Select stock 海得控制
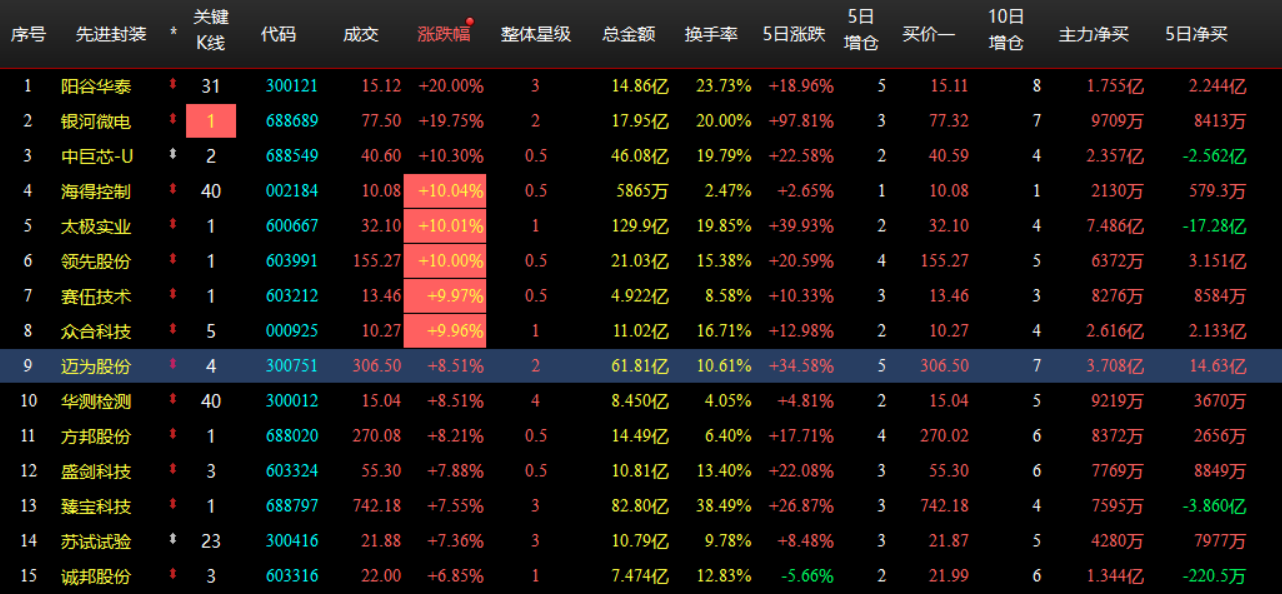The width and height of the screenshot is (1282, 594). pos(96,191)
